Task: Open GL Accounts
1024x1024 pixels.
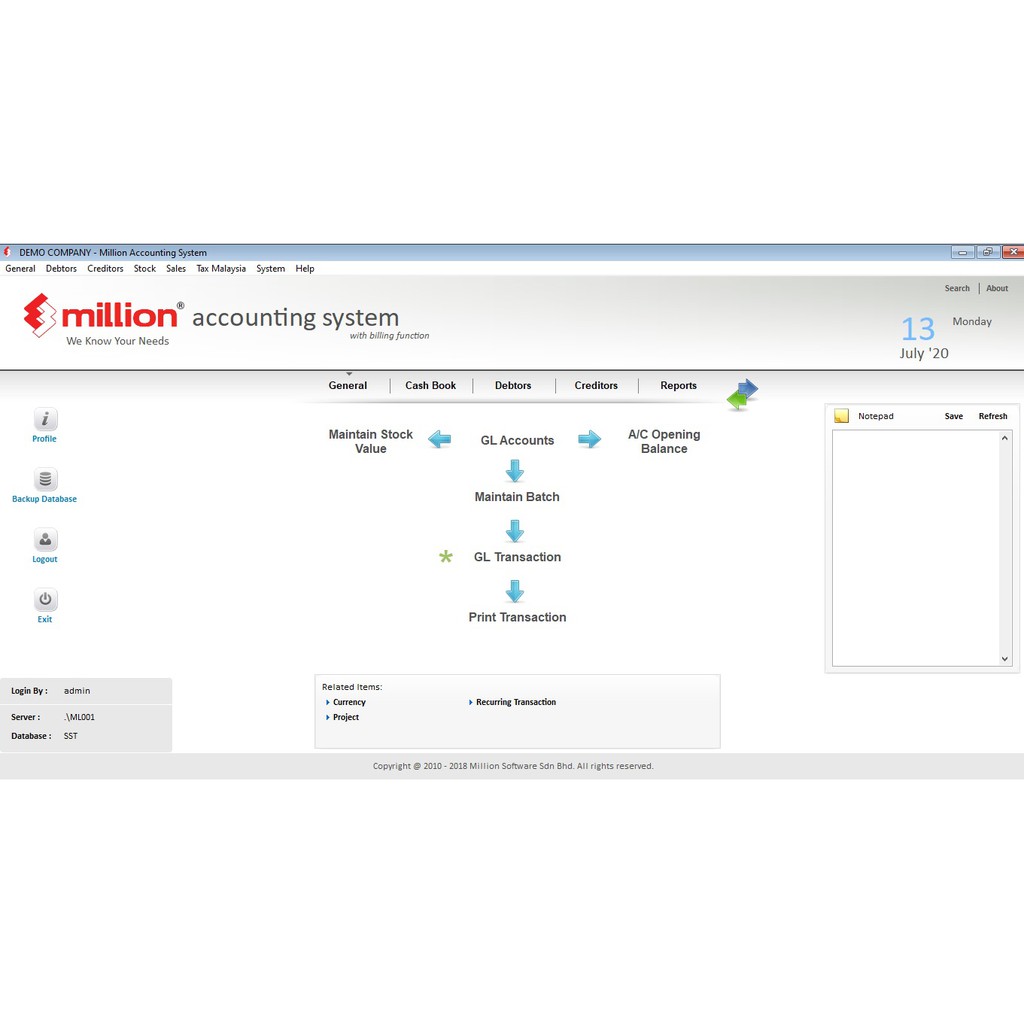Action: coord(517,441)
